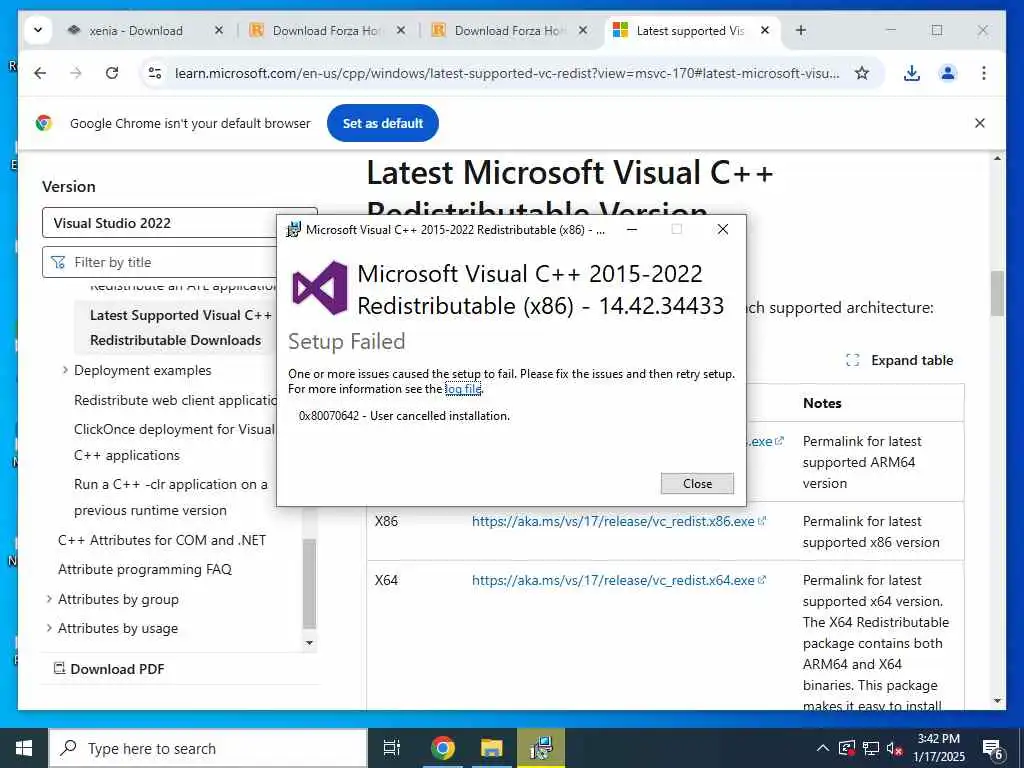Open the Chrome tab search dropdown
Viewport: 1024px width, 768px height.
pos(38,30)
